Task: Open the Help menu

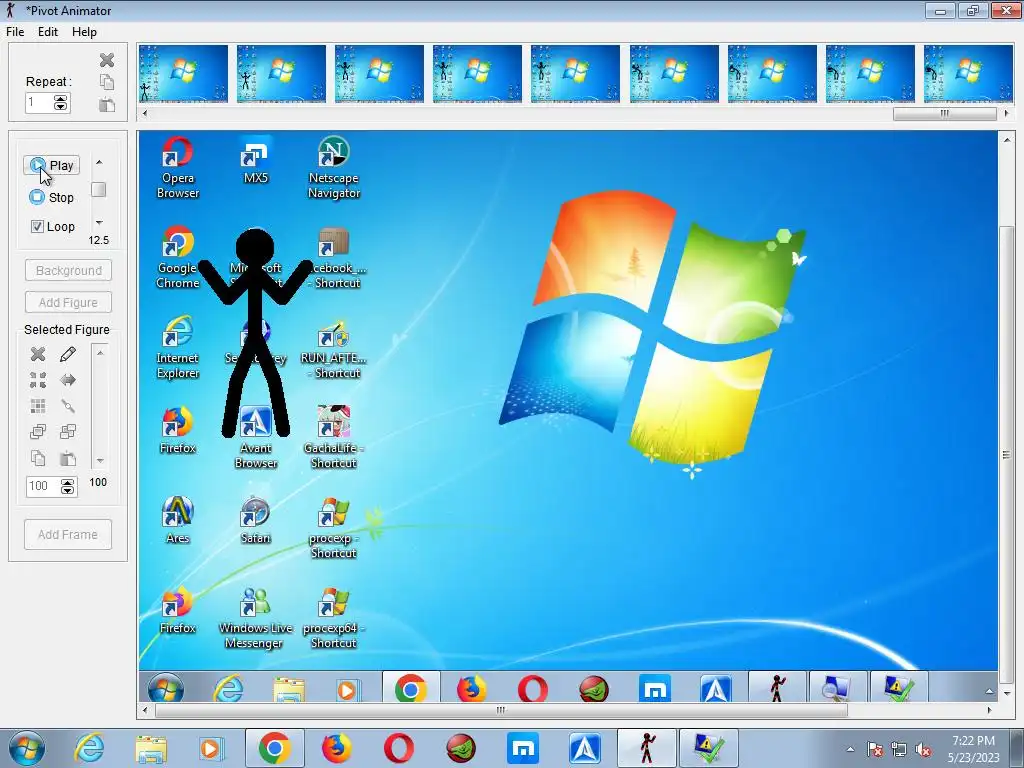Action: pos(84,32)
